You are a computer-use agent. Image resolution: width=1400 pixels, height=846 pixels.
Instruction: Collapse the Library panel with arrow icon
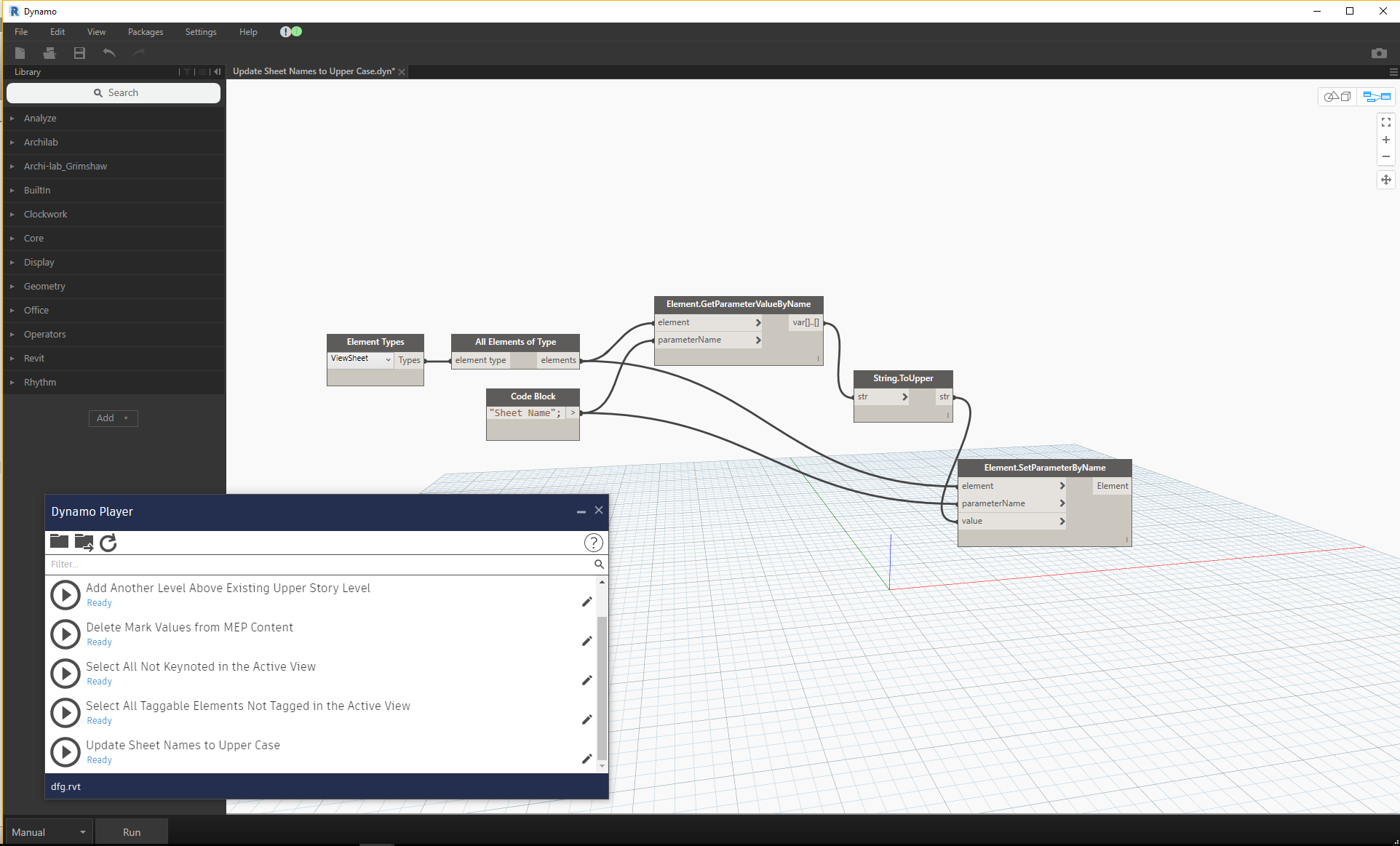pos(217,72)
